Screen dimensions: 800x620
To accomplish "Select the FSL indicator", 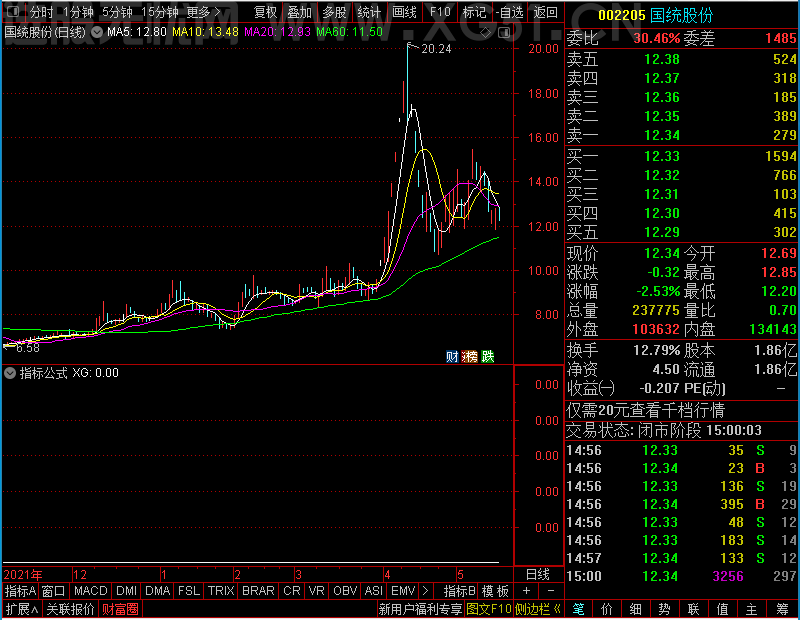I will click(189, 591).
